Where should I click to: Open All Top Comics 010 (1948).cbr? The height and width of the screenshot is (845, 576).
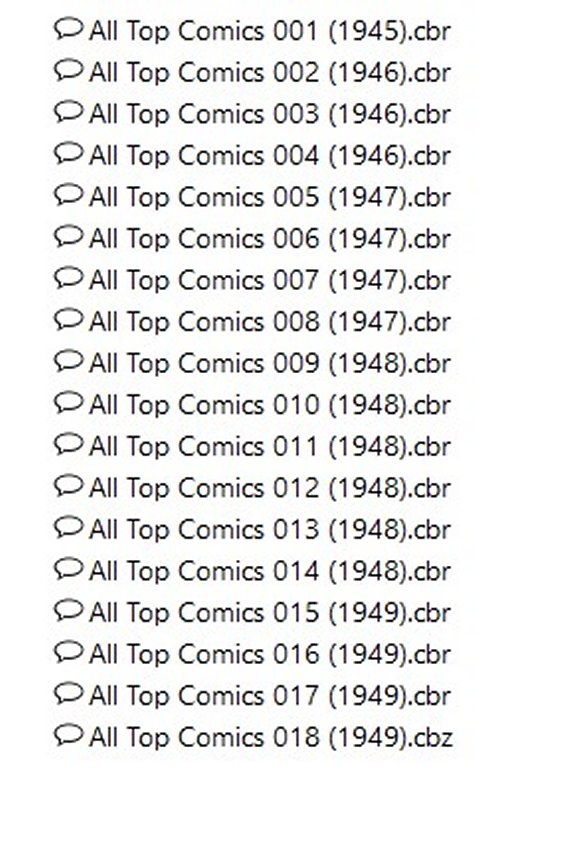(x=269, y=405)
